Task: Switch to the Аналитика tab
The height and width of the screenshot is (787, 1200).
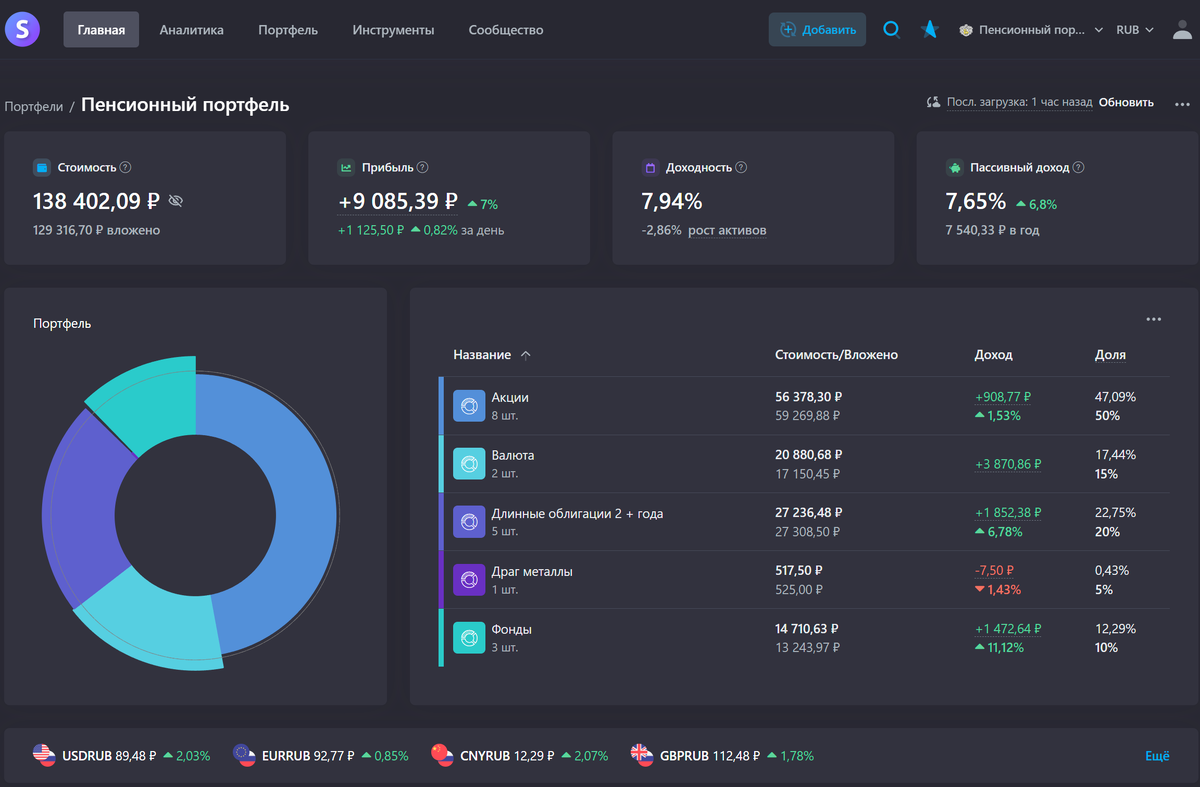Action: click(x=192, y=30)
